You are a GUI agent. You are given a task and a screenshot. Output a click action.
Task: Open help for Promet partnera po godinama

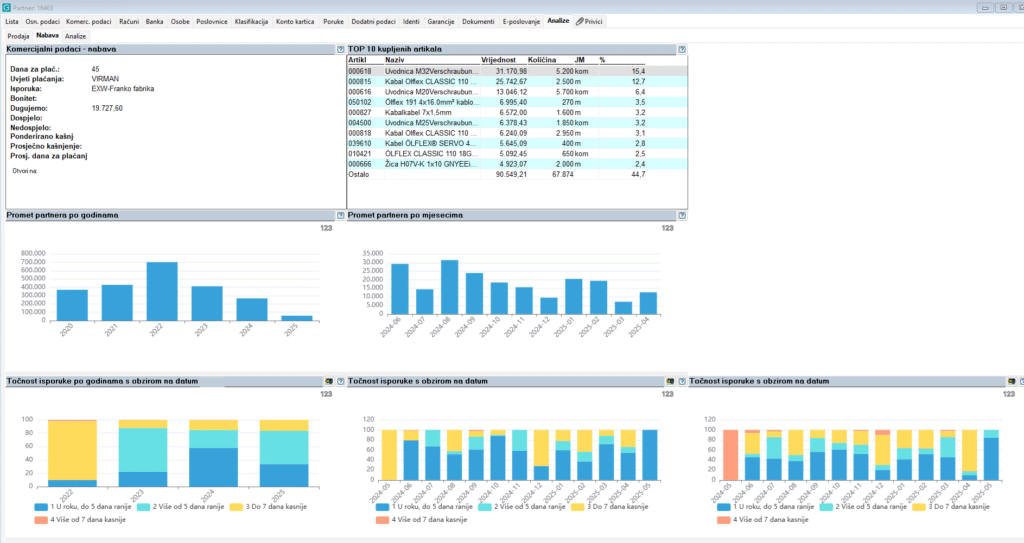point(339,215)
